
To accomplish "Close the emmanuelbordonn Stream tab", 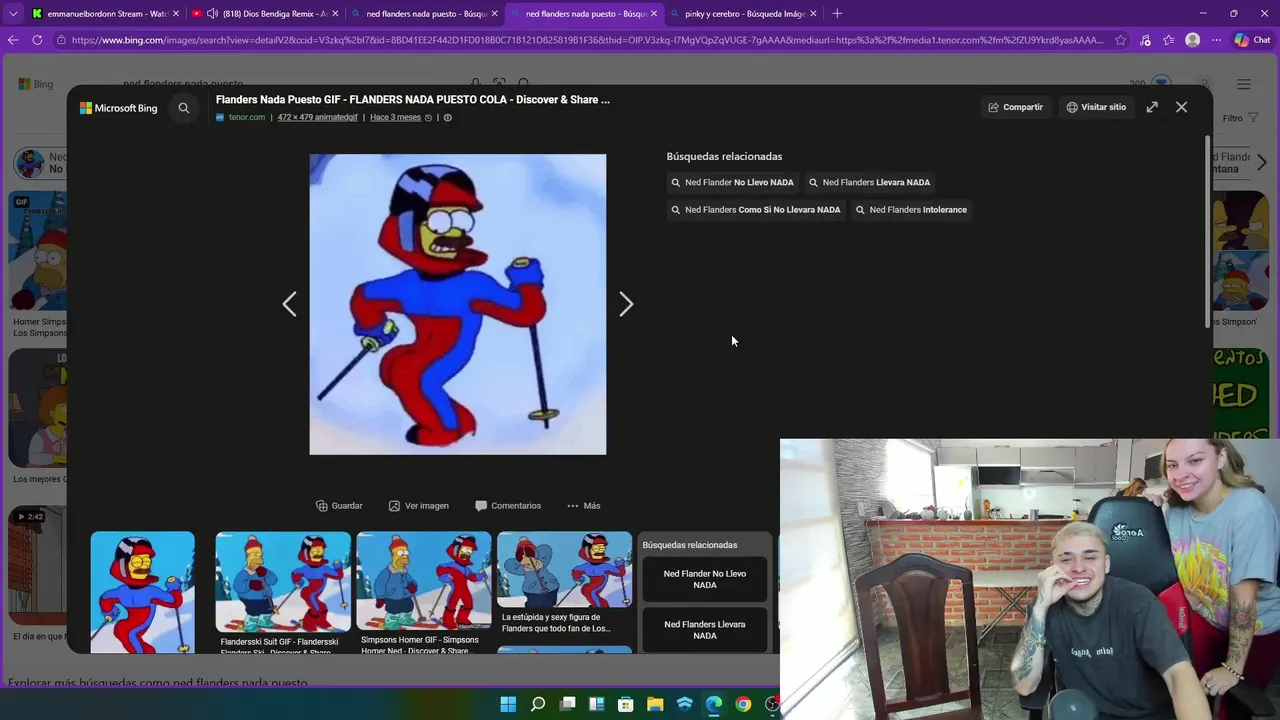I will click(x=175, y=14).
